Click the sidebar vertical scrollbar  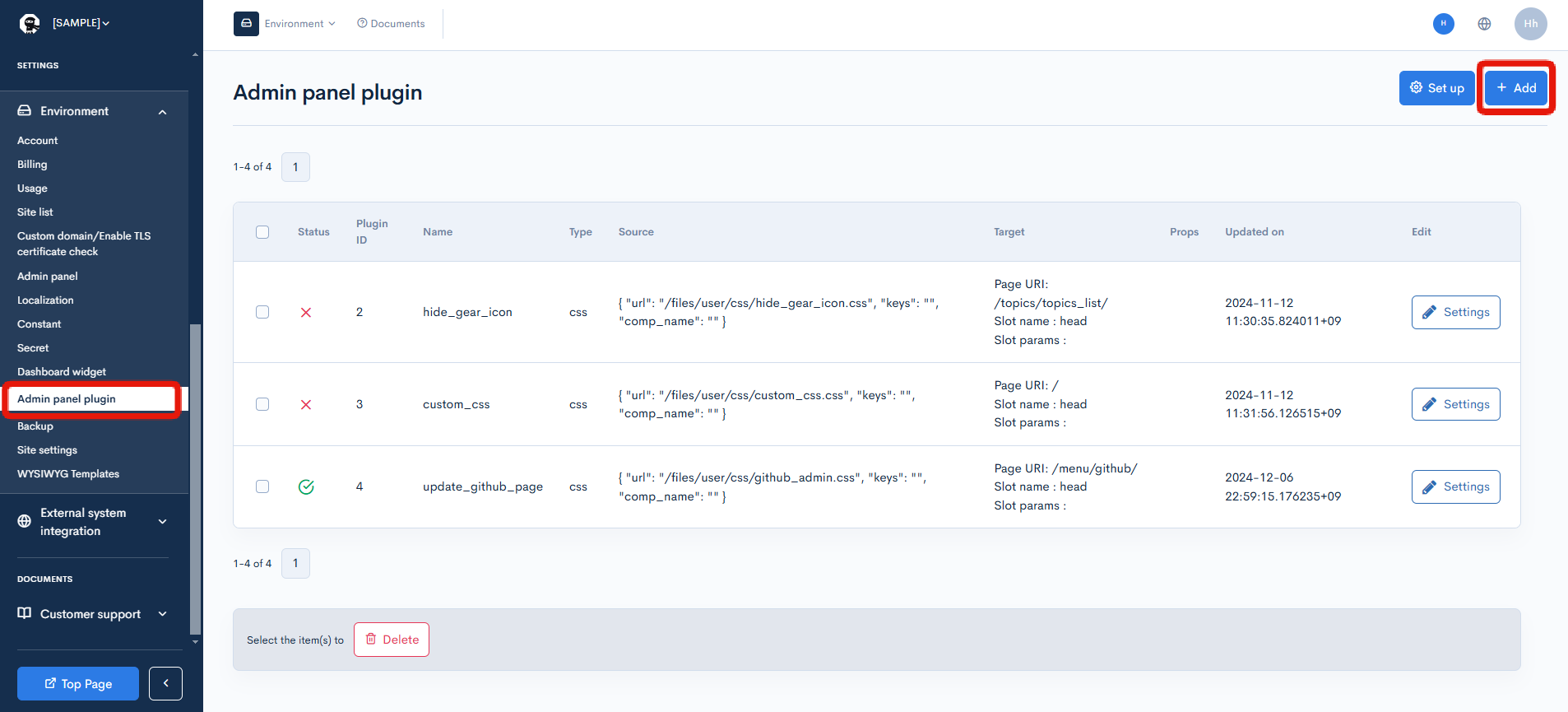point(195,477)
